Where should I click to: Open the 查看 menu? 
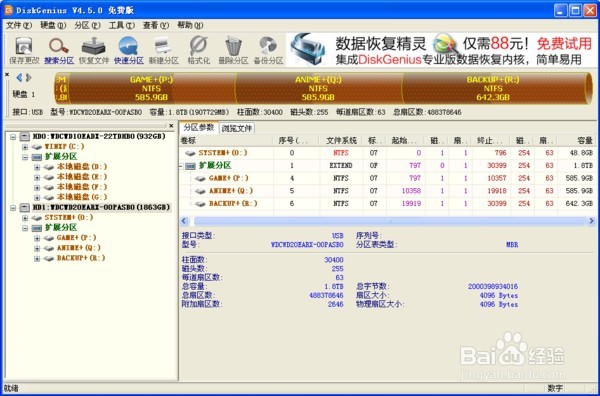156,25
